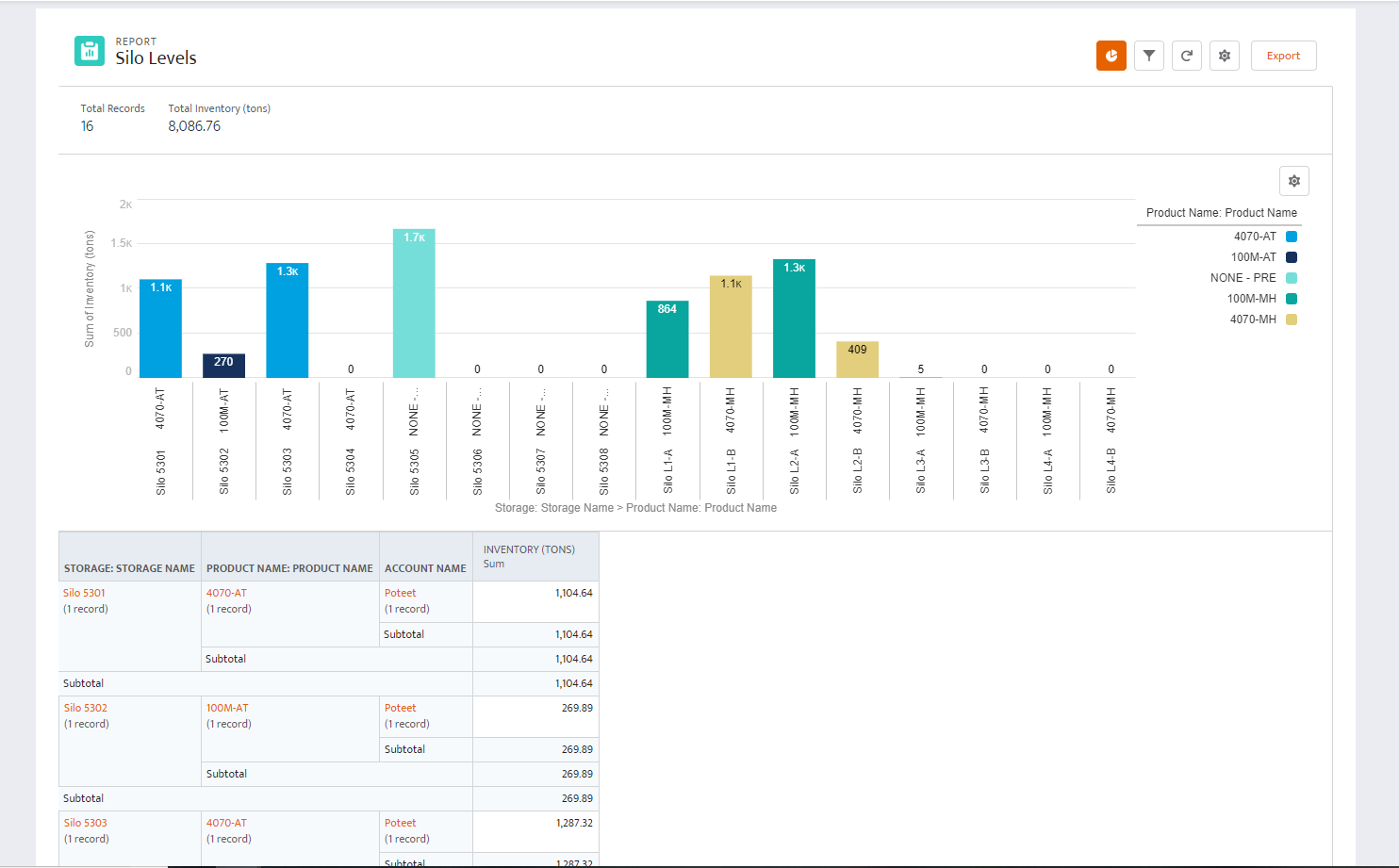Refresh the Silo Levels report
1399x868 pixels.
coord(1187,56)
